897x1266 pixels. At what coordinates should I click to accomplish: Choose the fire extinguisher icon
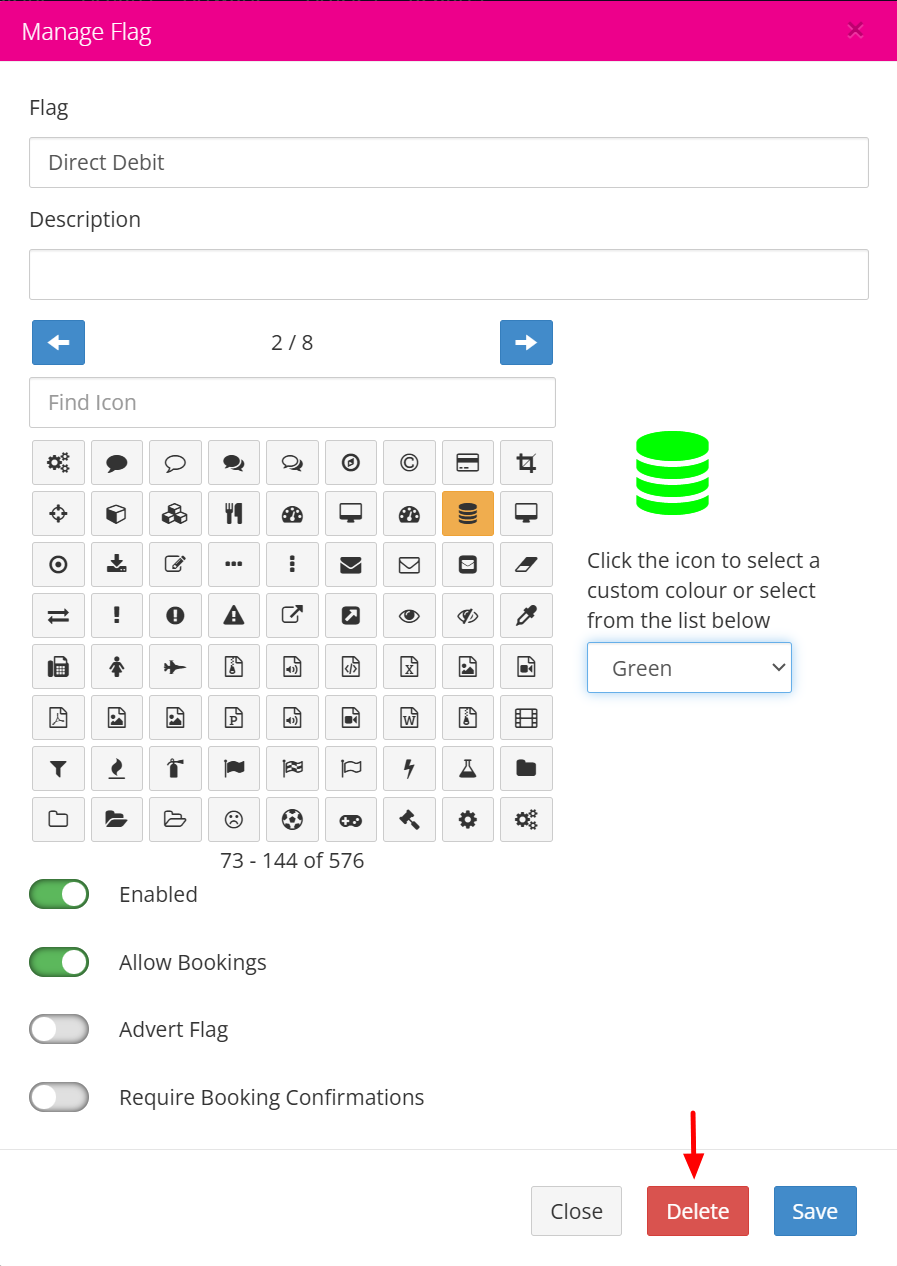click(175, 769)
